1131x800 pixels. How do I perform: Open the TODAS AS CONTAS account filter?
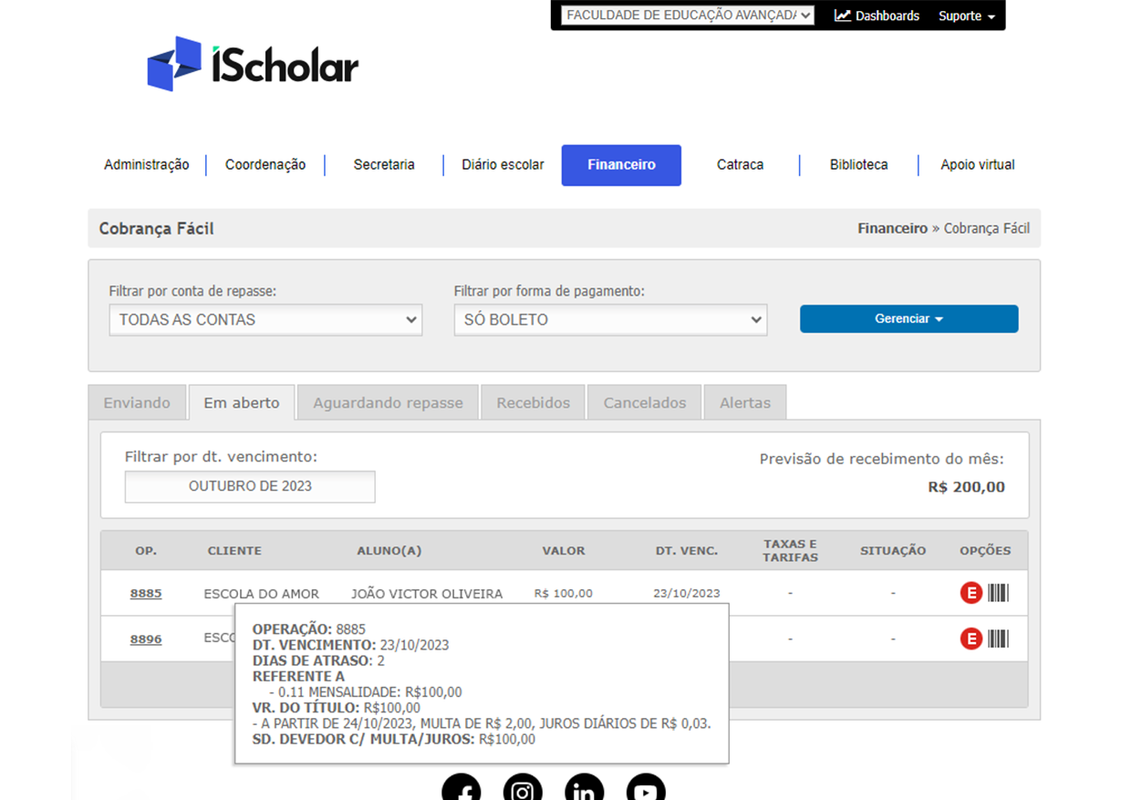[265, 320]
